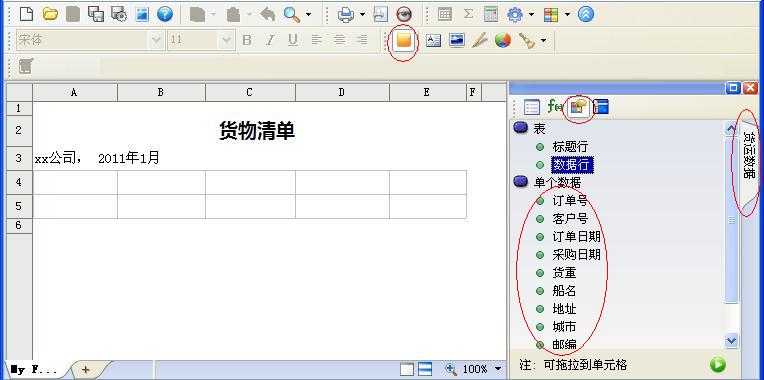Add a new sheet with the plus tab

coord(86,370)
